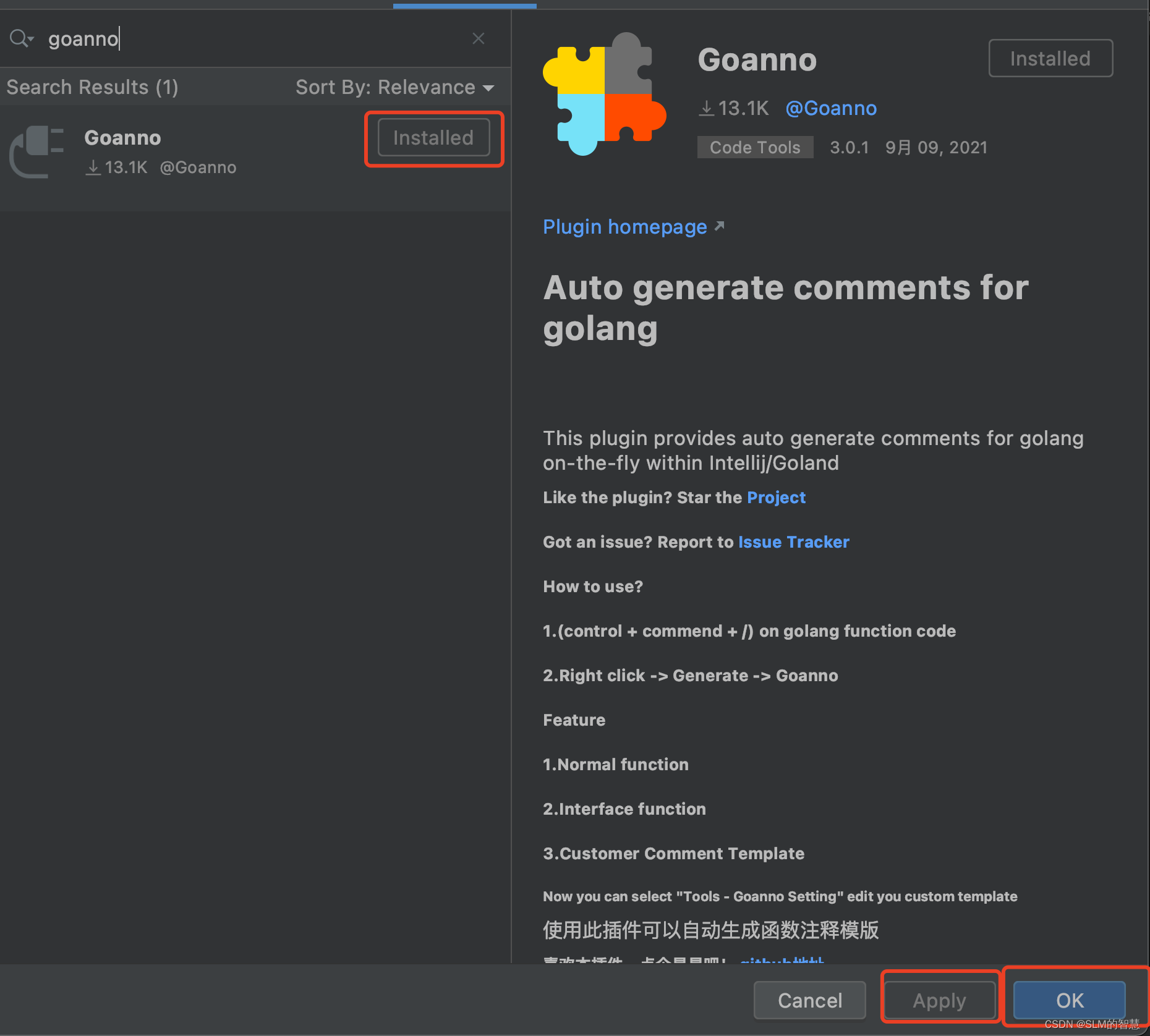Click the Apply button
The width and height of the screenshot is (1150, 1036).
pos(939,1000)
